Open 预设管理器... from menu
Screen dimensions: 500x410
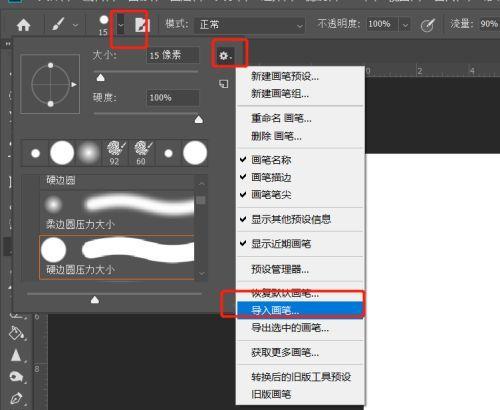300,269
